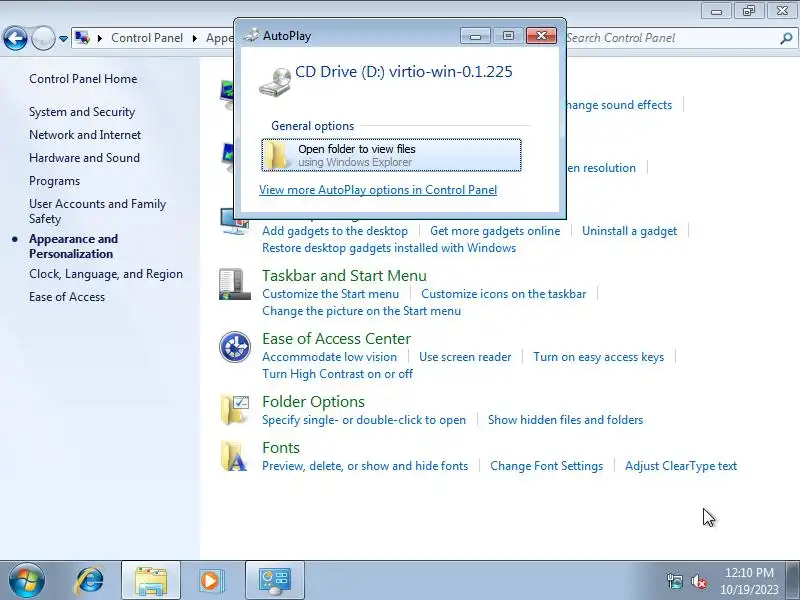Click Show hidden files and folders
The height and width of the screenshot is (600, 800).
point(565,420)
